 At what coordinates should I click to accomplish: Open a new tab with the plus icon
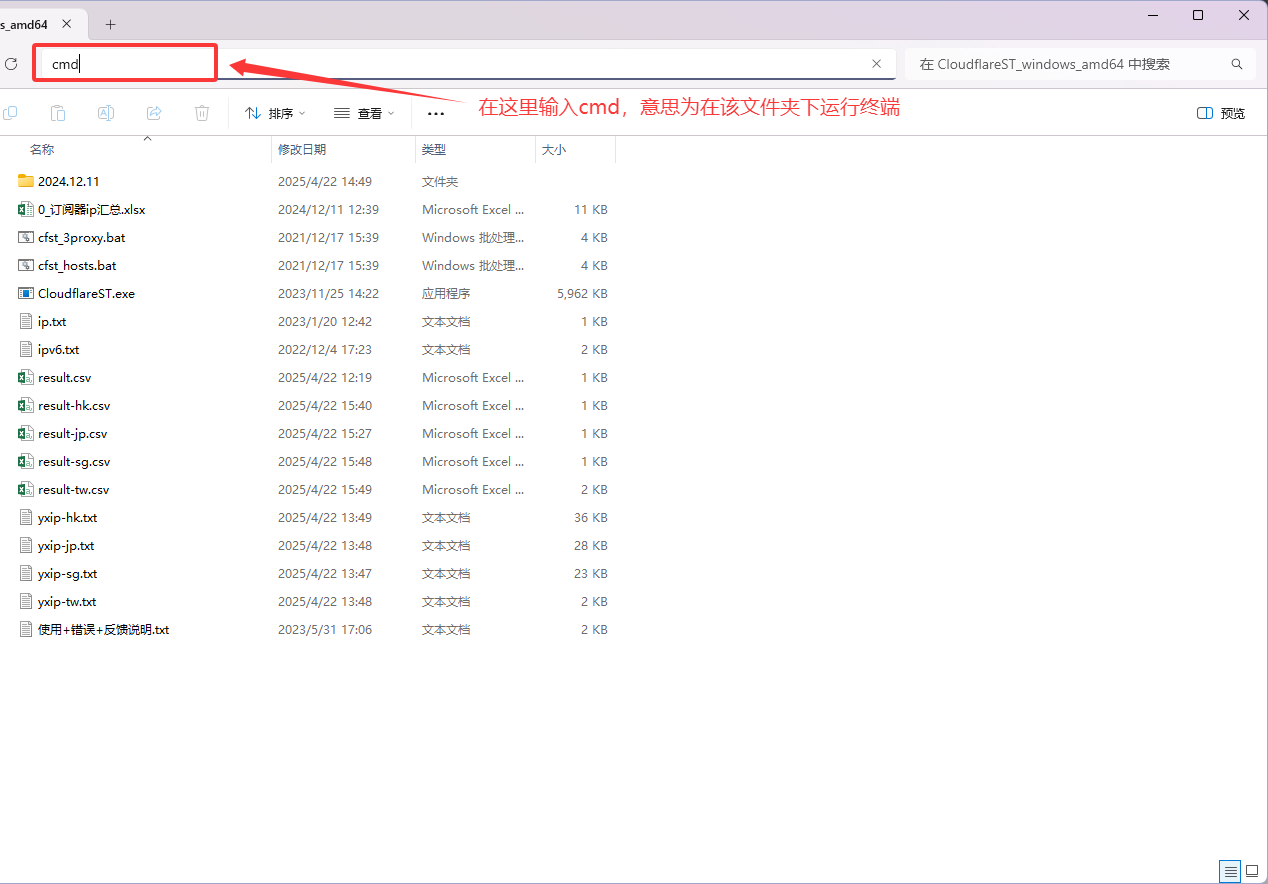pyautogui.click(x=111, y=24)
